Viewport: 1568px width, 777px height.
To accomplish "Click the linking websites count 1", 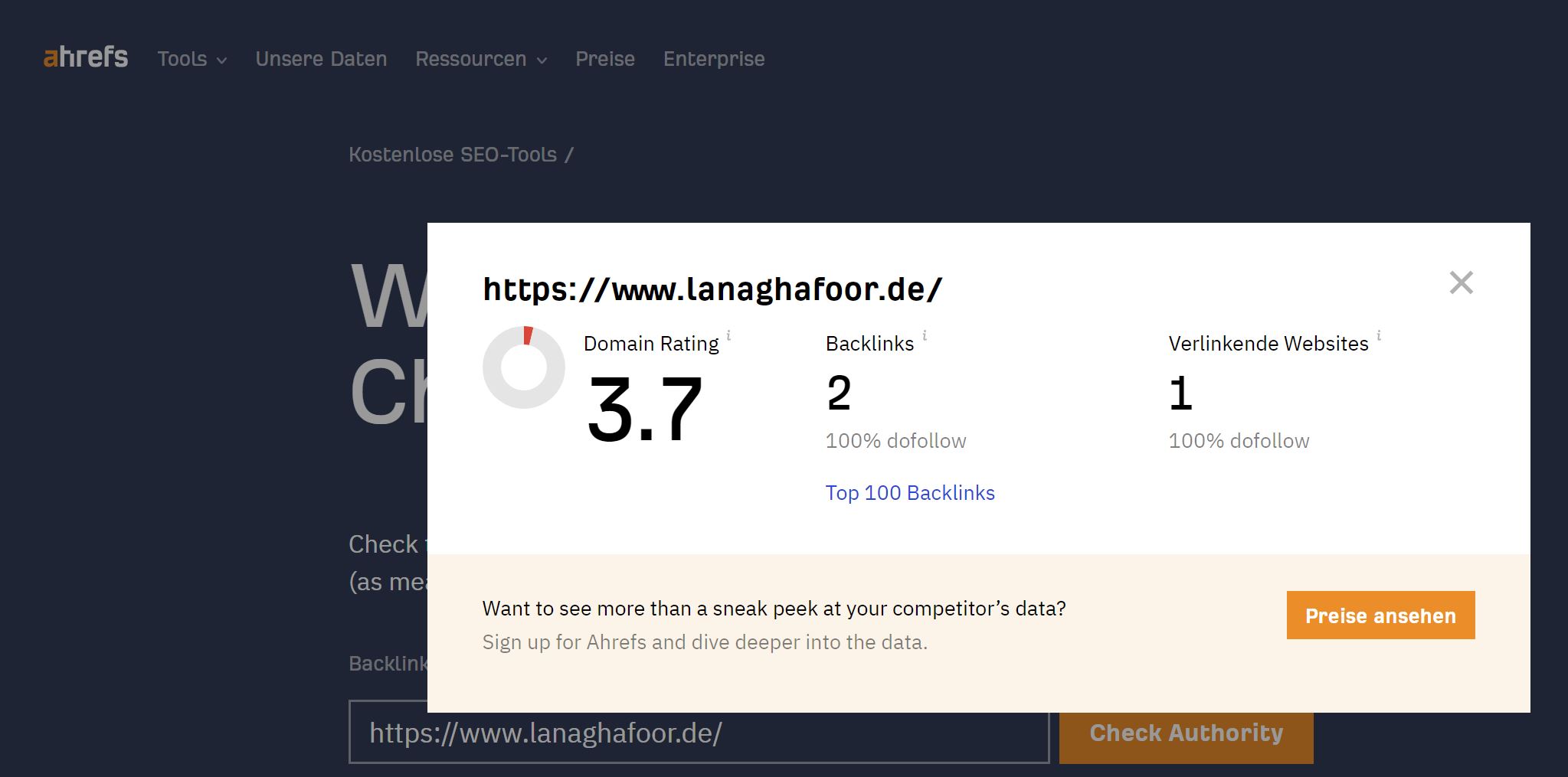I will (1180, 393).
